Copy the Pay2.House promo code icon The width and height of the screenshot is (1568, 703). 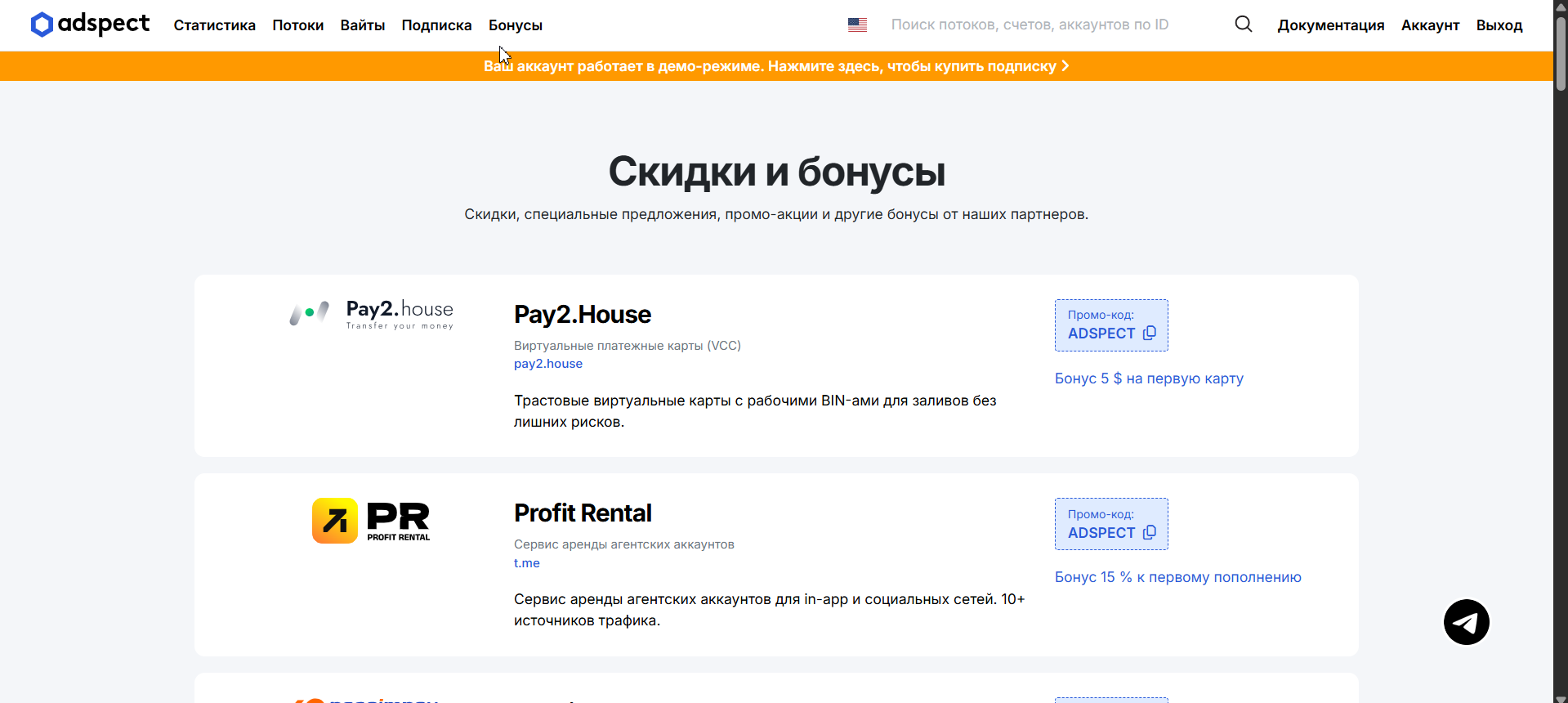click(1150, 334)
